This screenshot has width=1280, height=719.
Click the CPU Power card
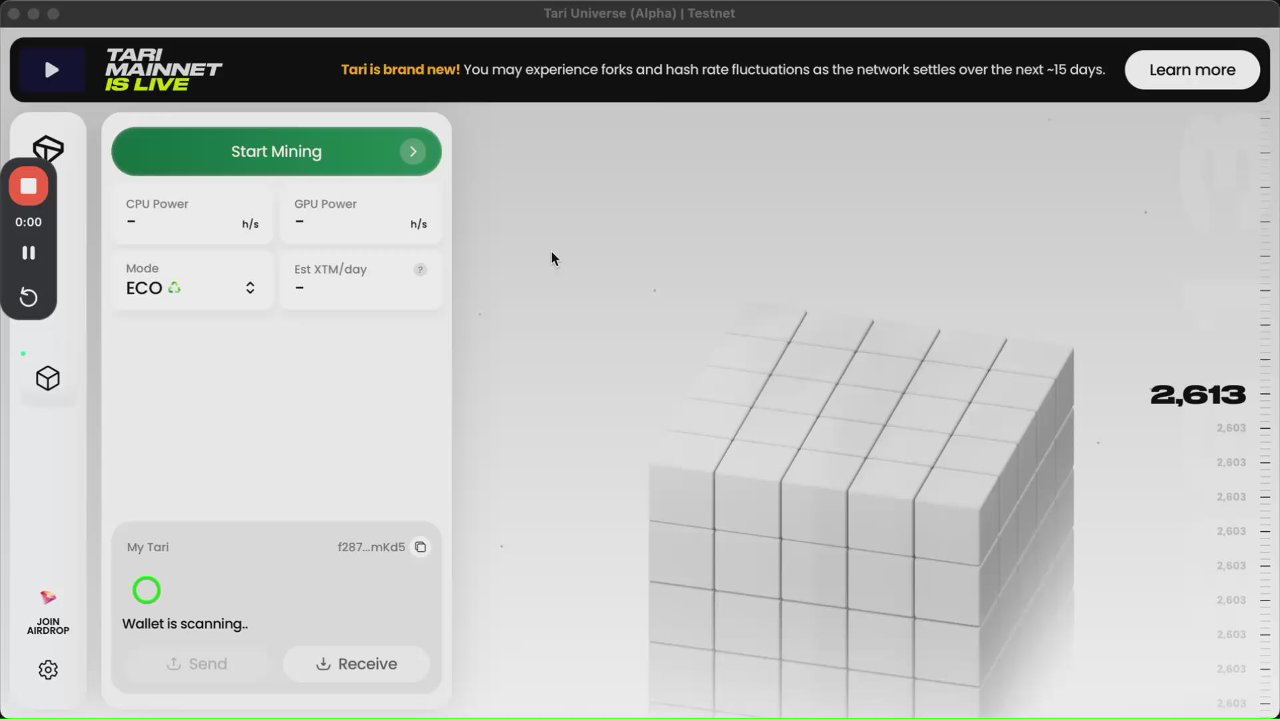[x=192, y=213]
